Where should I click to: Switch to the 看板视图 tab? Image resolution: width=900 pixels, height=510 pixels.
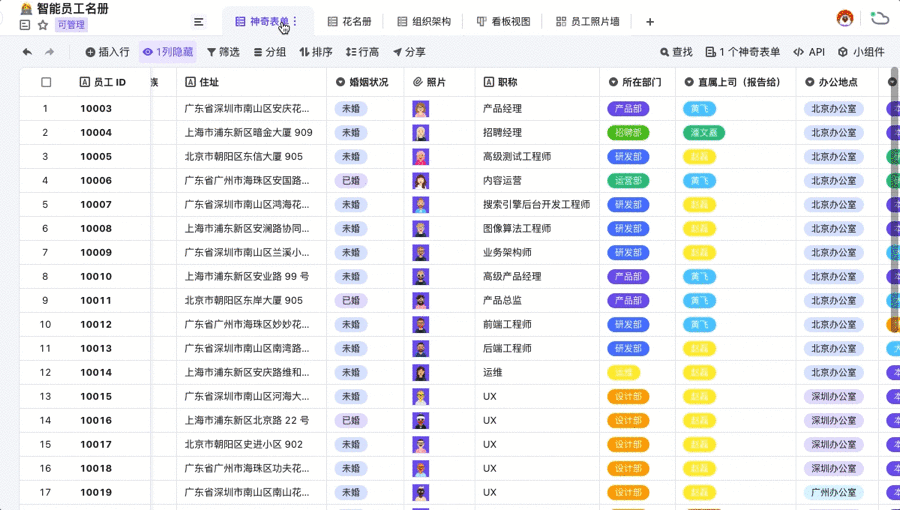[503, 22]
